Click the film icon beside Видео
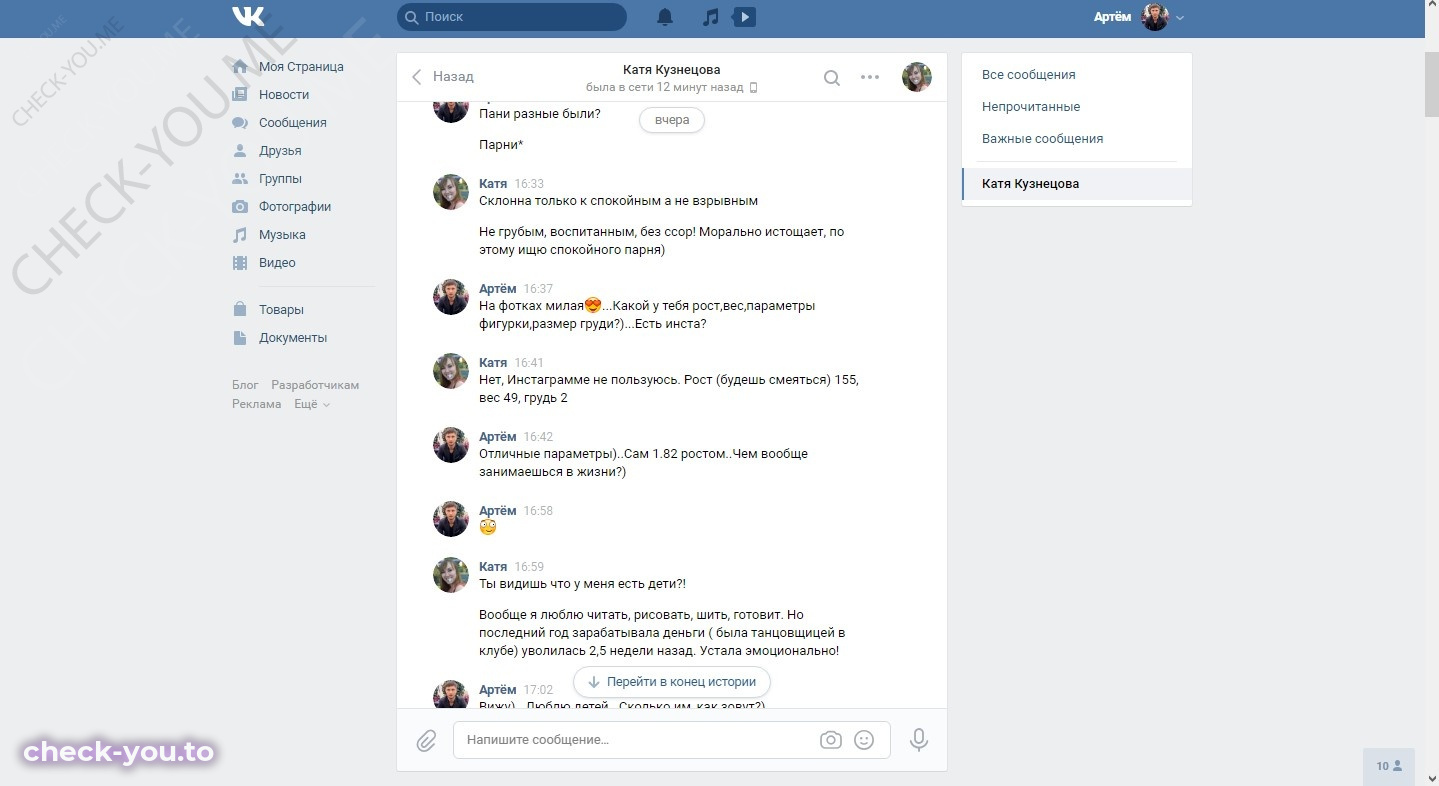The width and height of the screenshot is (1439, 786). 240,263
